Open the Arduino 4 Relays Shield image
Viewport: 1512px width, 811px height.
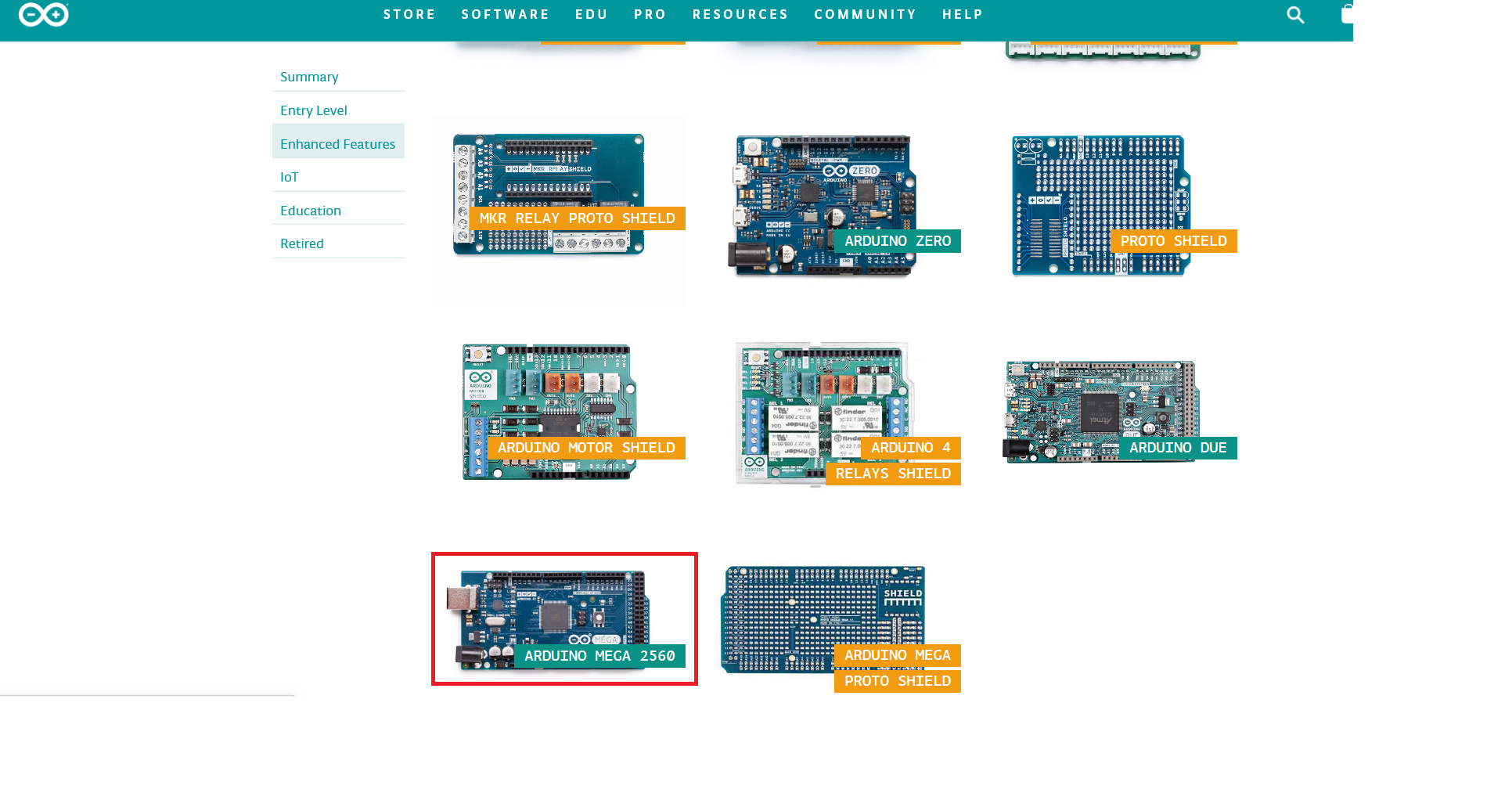click(x=824, y=413)
